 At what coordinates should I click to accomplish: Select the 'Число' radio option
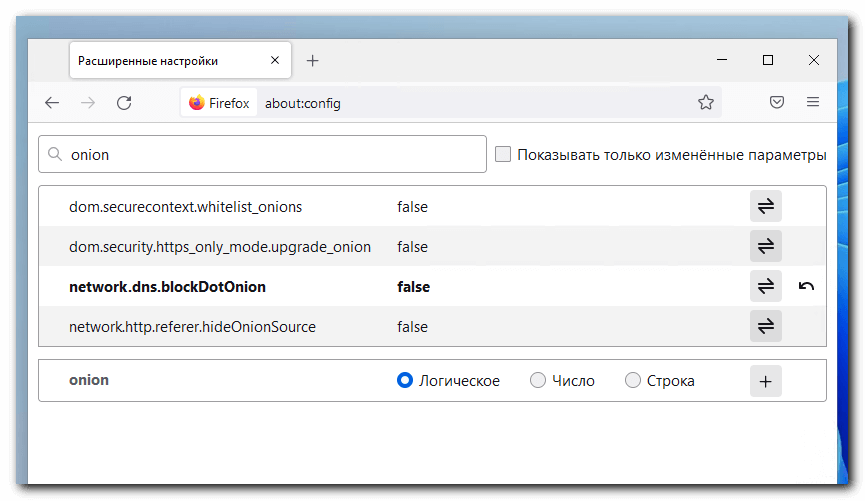[x=538, y=381]
